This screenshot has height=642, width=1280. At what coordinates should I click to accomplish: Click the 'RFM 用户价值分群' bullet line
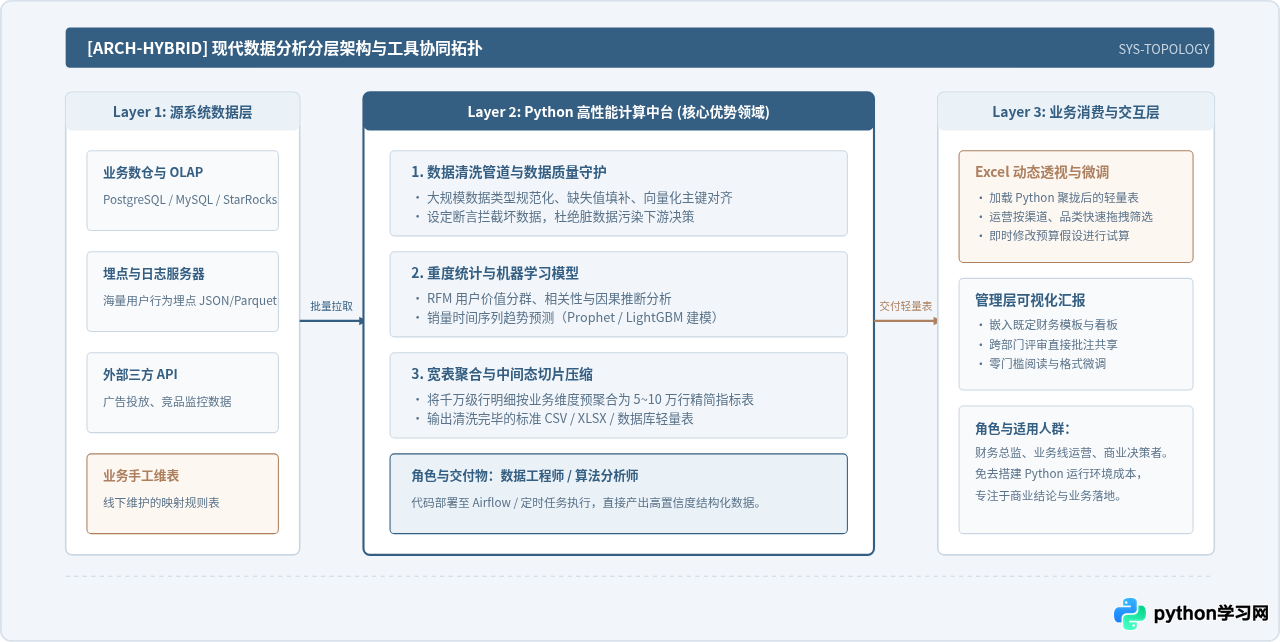click(x=542, y=299)
